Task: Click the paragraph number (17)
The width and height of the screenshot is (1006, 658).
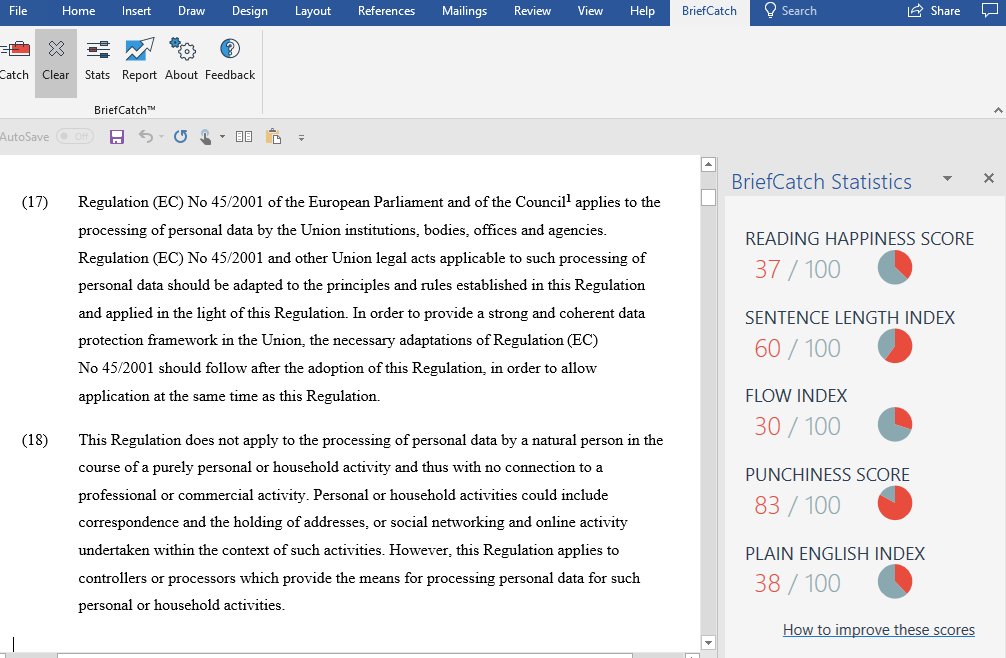Action: pyautogui.click(x=35, y=202)
